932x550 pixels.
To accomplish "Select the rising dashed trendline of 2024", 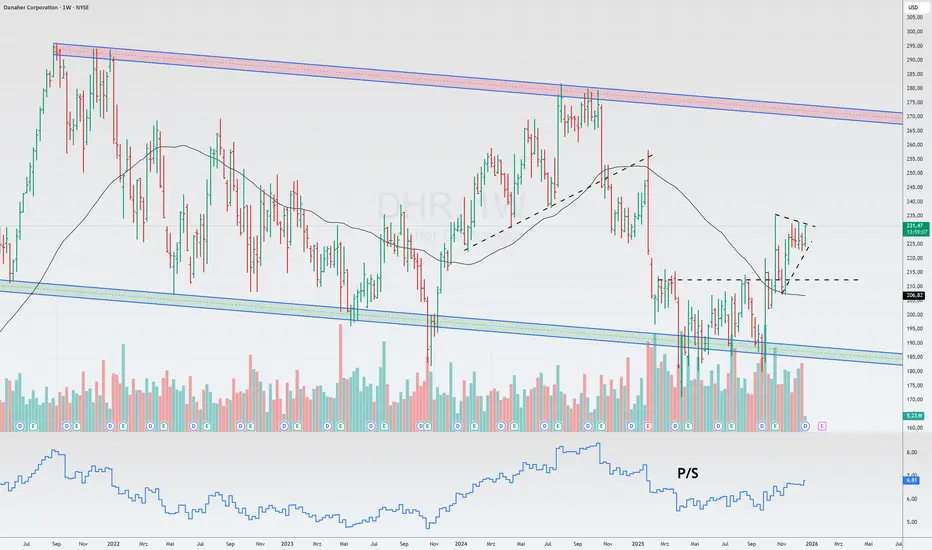I will 559,202.
